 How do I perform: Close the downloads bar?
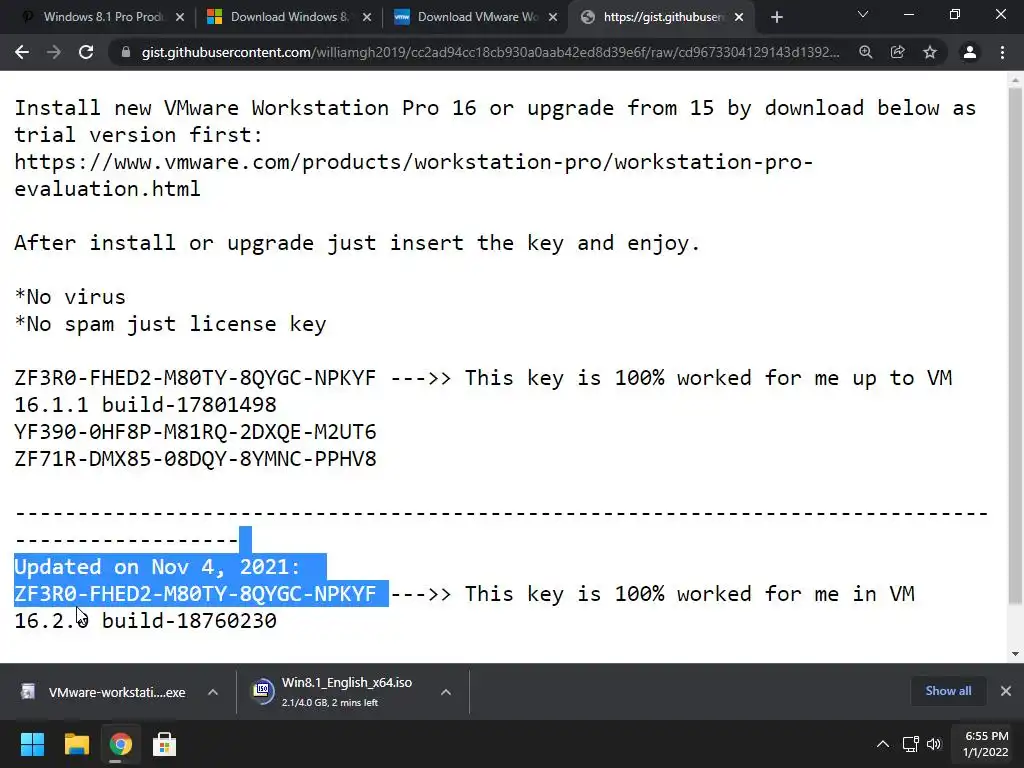point(1006,691)
